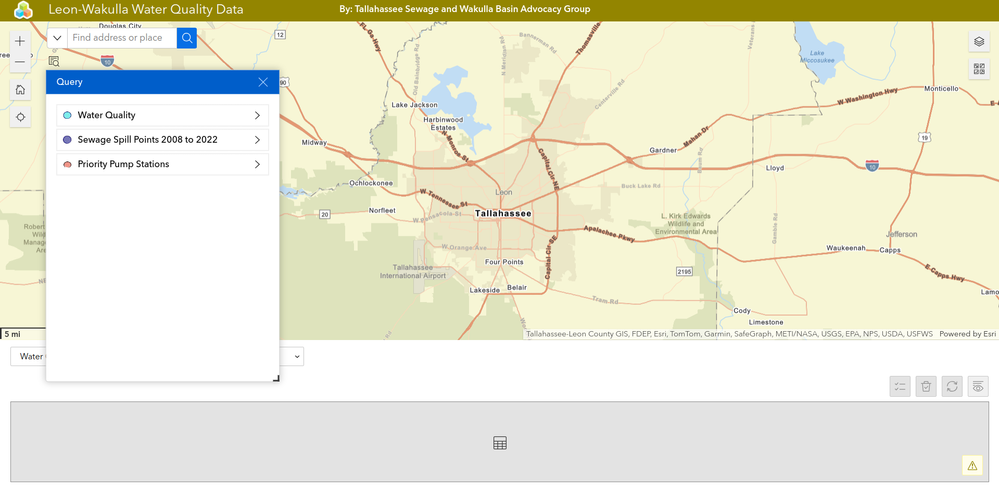Open the basemap gallery grid icon
This screenshot has width=999, height=489.
pyautogui.click(x=979, y=69)
